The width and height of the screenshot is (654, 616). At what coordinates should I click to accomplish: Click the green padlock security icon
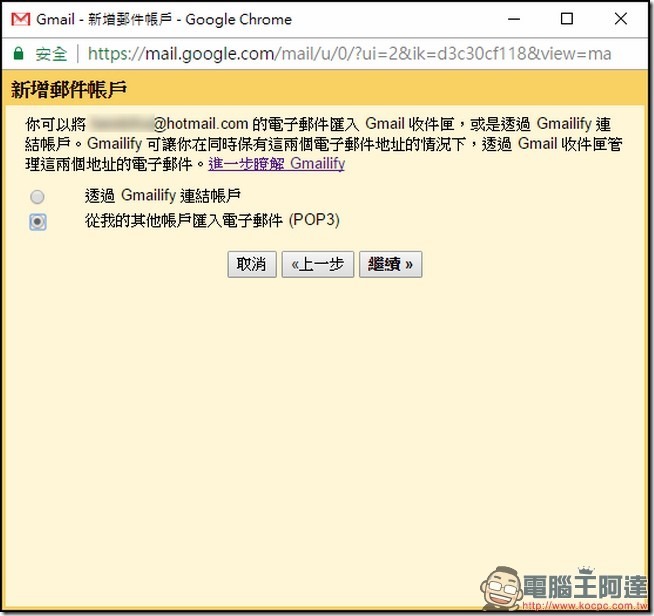[x=18, y=53]
